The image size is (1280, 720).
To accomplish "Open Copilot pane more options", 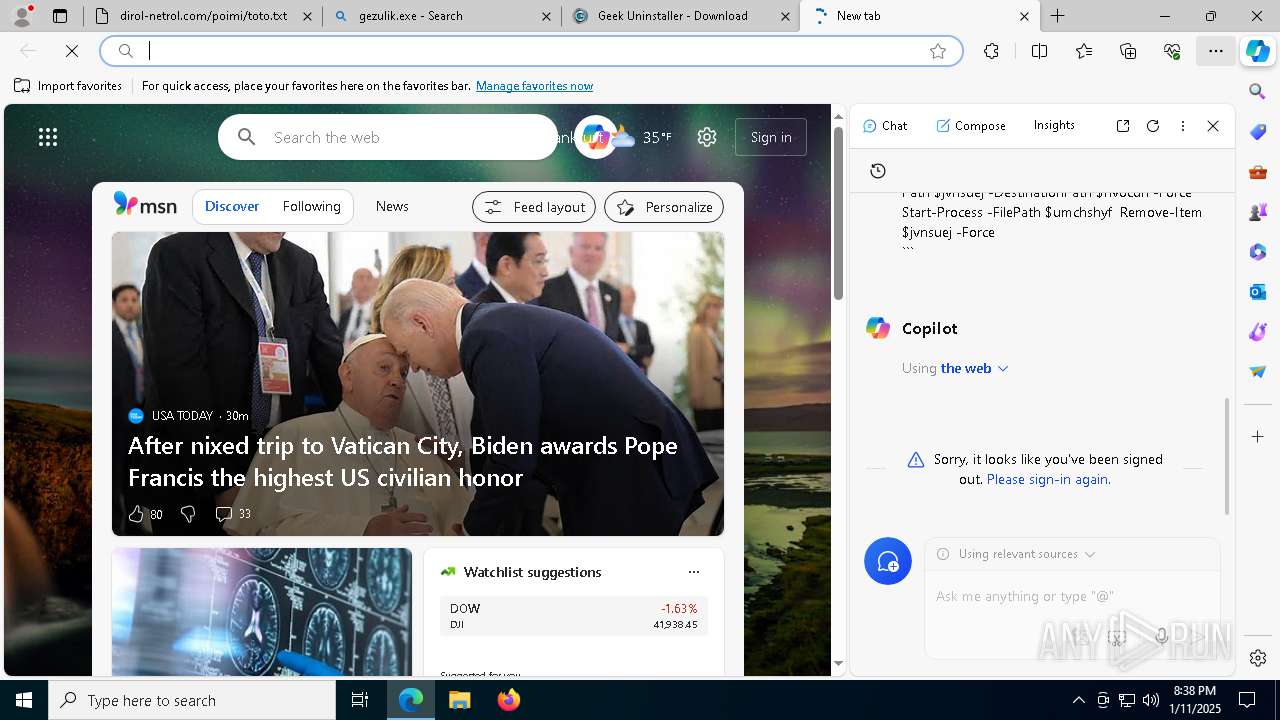I will click(1183, 126).
